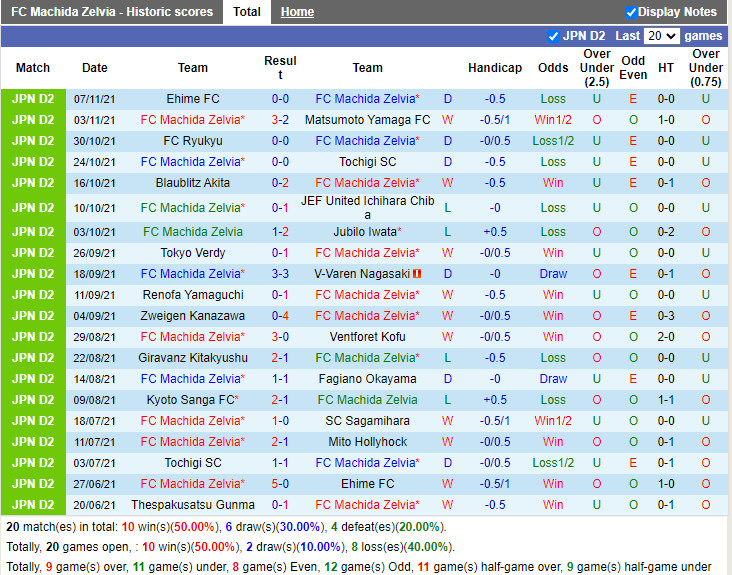This screenshot has width=732, height=575.
Task: Click +0.5 handicap in Jubilo Iwata row
Action: tap(495, 232)
